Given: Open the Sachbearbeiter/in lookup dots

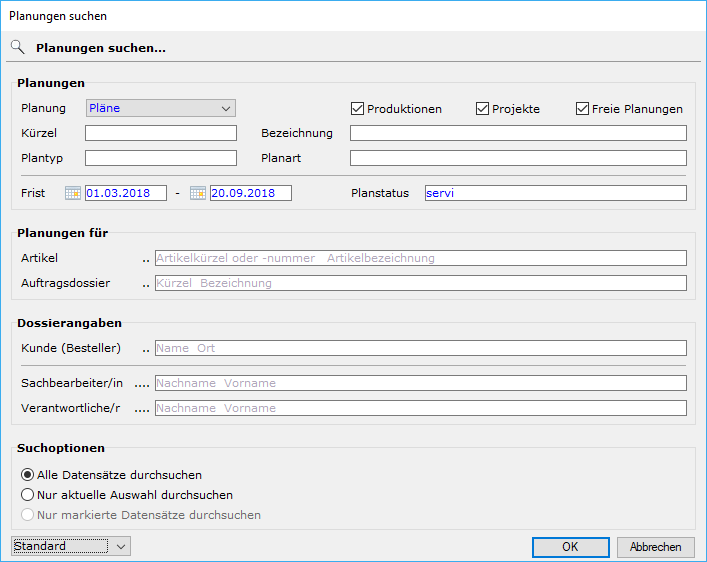Looking at the screenshot, I should pos(142,384).
